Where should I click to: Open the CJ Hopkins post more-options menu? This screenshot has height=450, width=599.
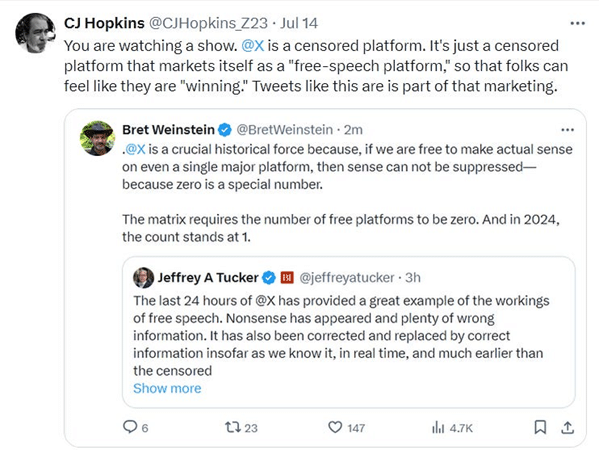pos(577,24)
